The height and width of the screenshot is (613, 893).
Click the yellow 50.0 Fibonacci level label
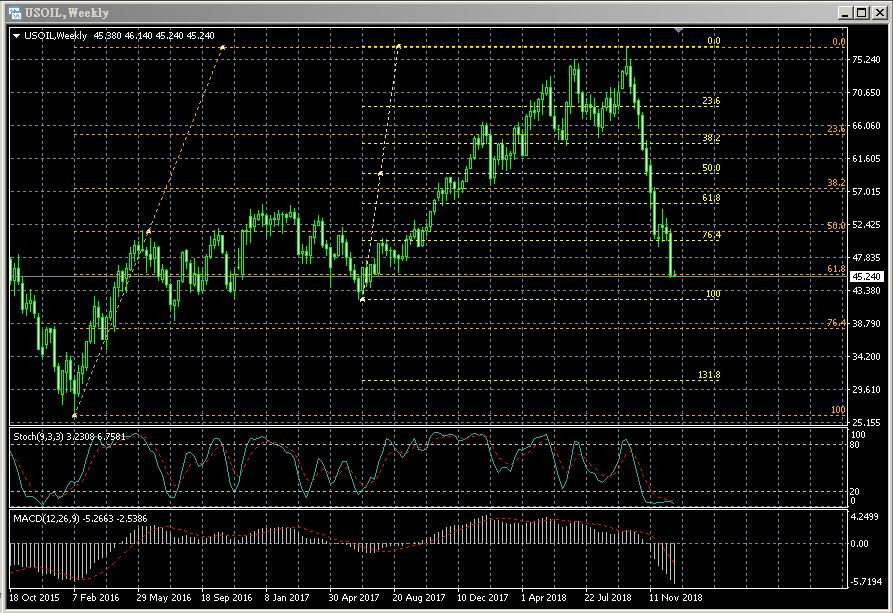710,169
